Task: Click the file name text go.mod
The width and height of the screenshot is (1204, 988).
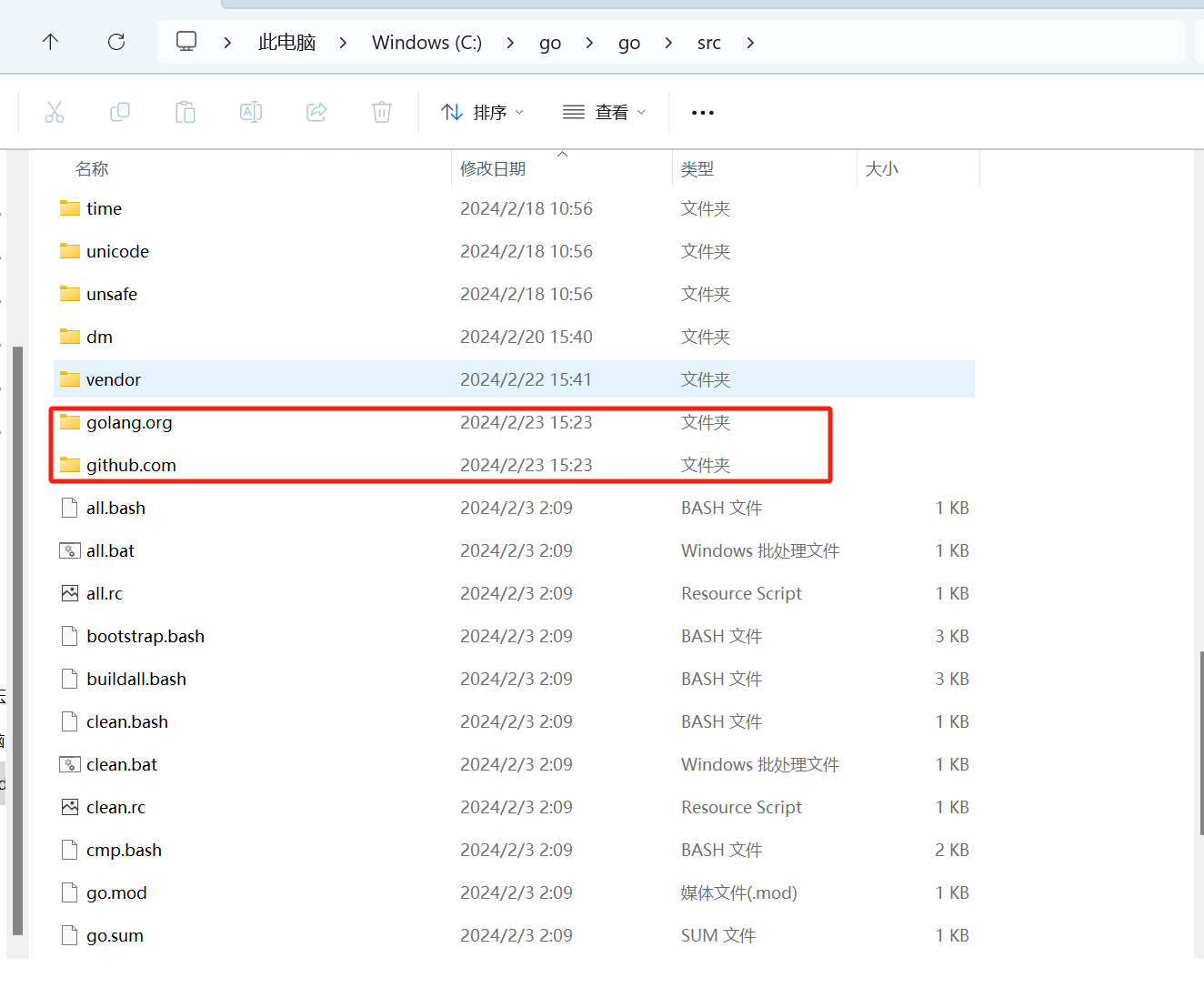Action: [116, 893]
